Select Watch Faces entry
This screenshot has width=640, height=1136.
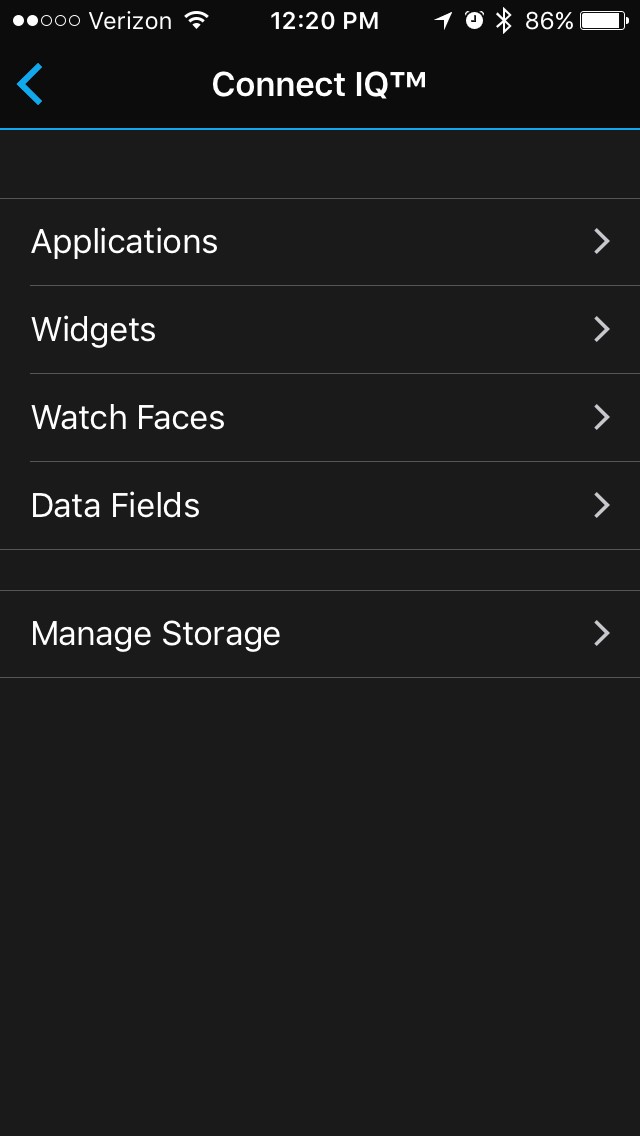click(128, 418)
